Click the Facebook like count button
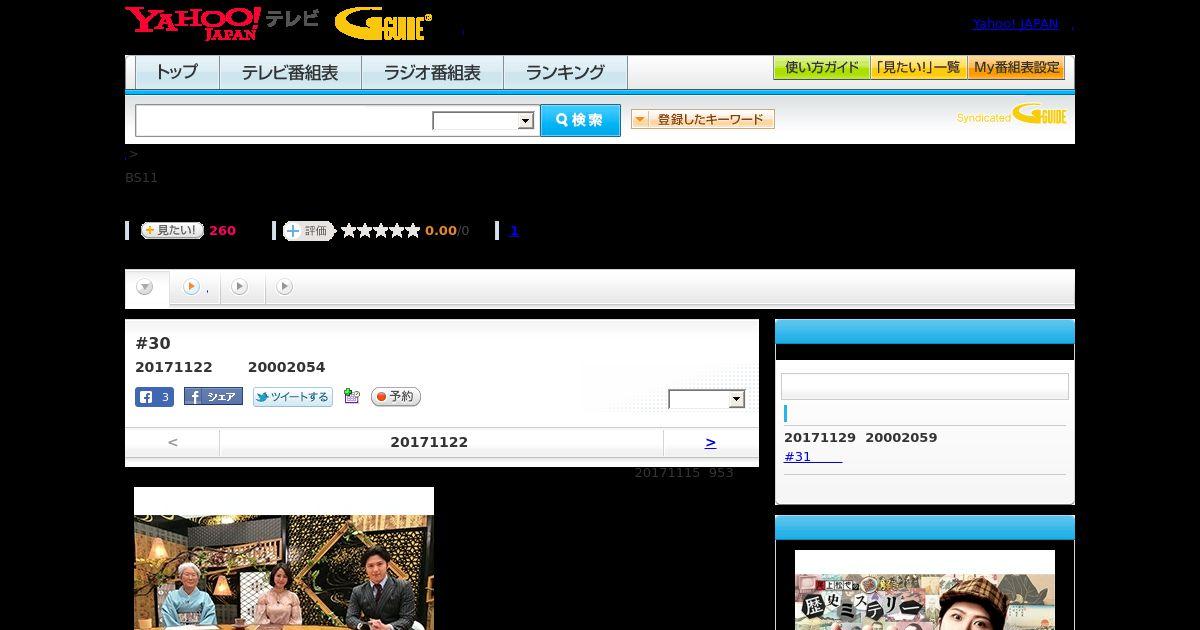1200x630 pixels. [x=154, y=397]
